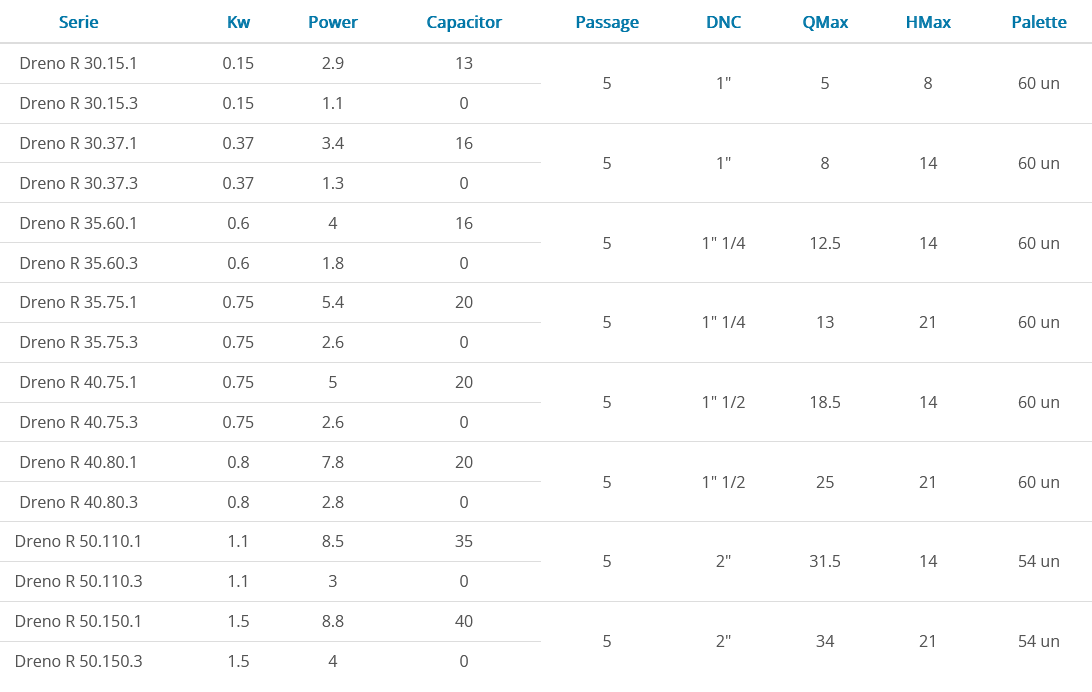Click the Dreno R 40.80.3 entry

click(78, 502)
